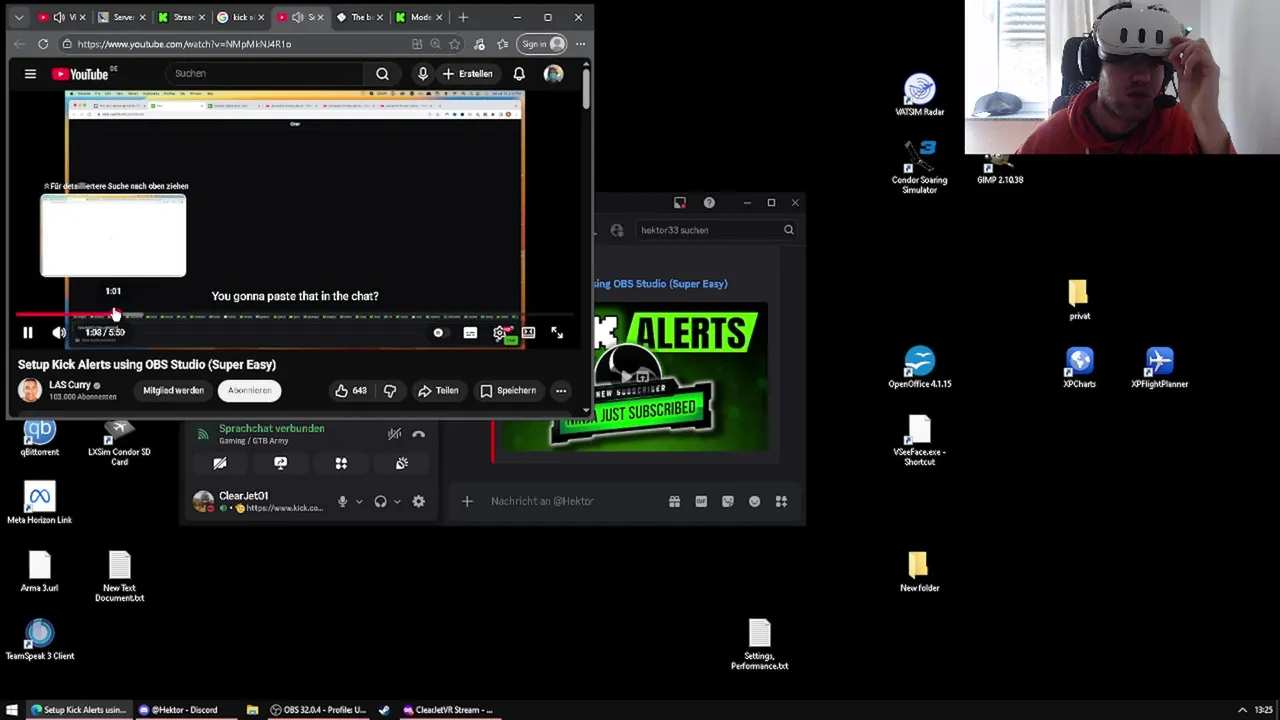Toggle subtitles in the YouTube player

[470, 333]
